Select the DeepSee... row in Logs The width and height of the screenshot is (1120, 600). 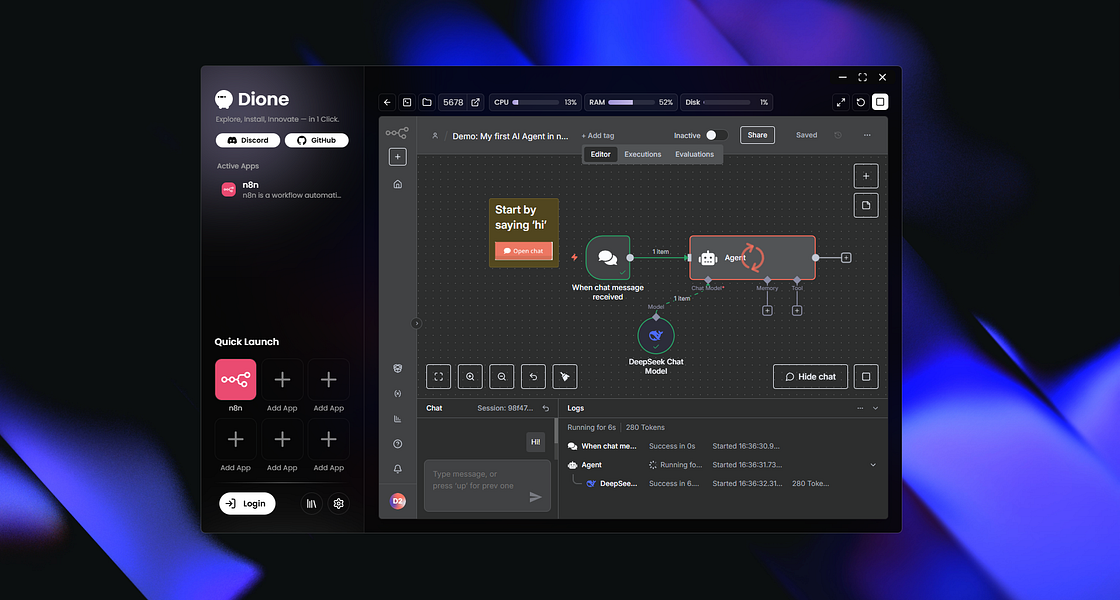723,484
